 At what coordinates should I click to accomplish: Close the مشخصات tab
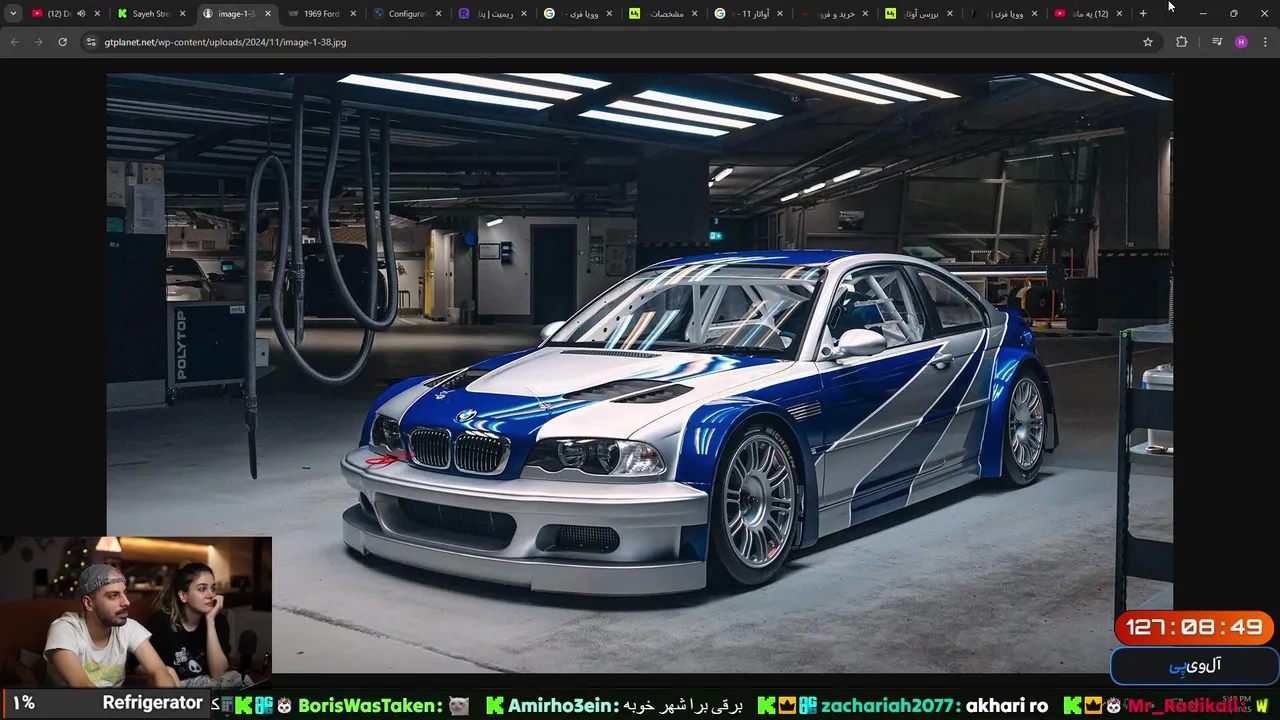click(x=694, y=14)
